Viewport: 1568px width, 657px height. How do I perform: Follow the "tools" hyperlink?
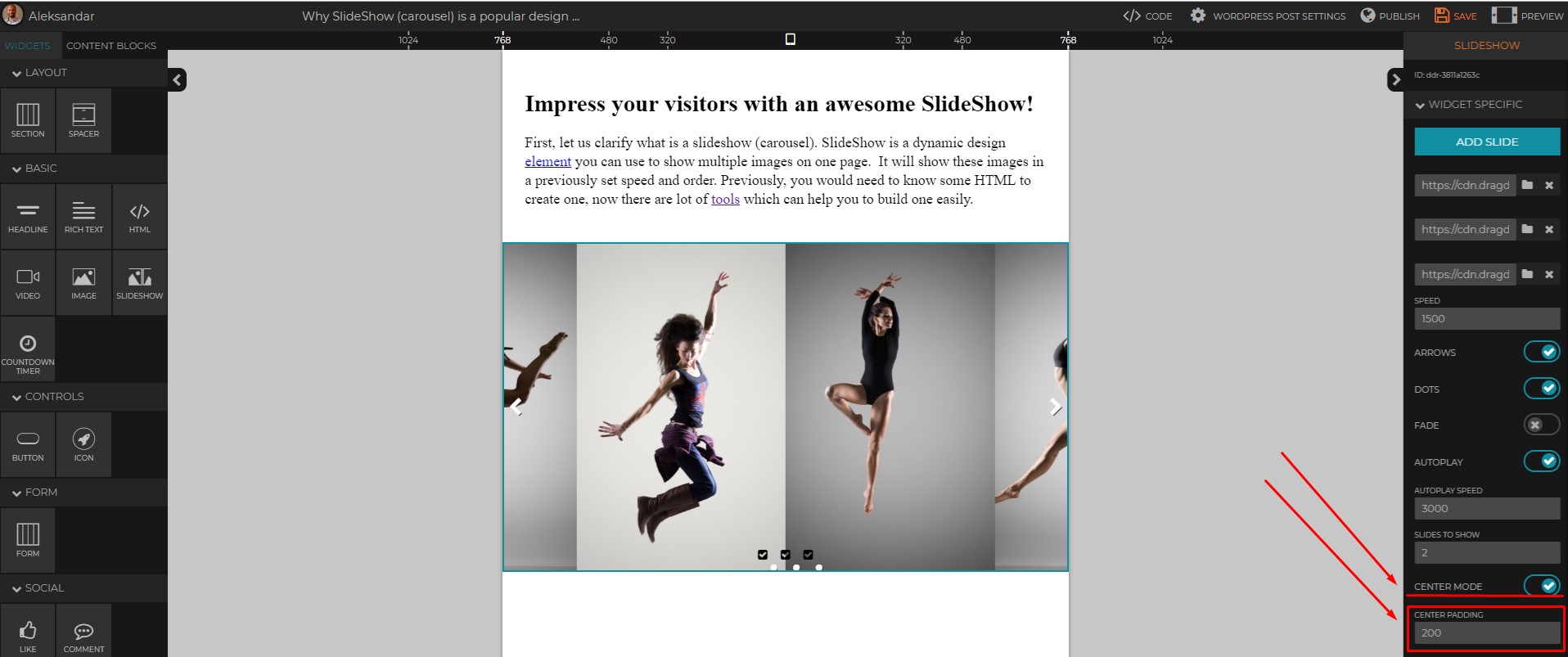pos(725,200)
